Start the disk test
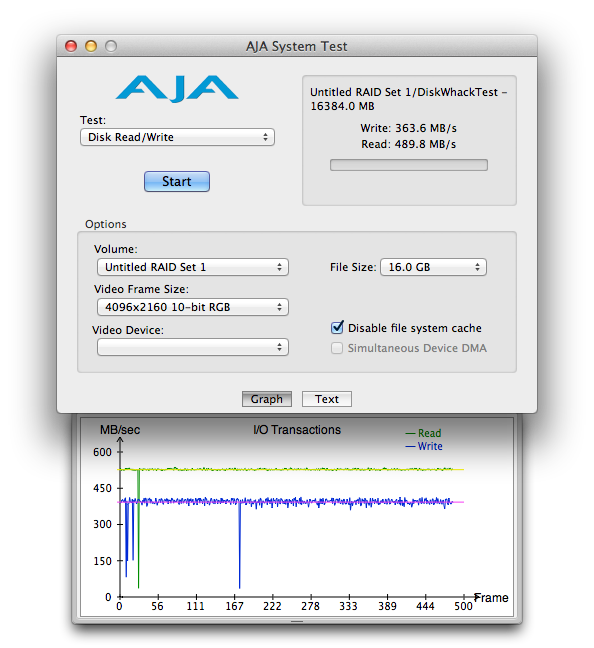The image size is (594, 648). click(177, 181)
